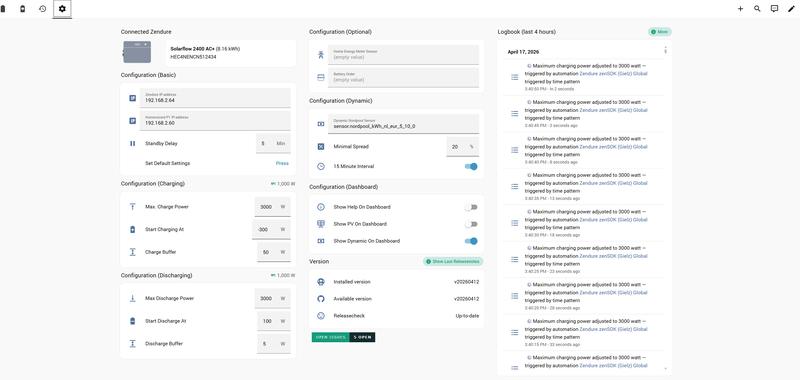The image size is (800, 380).
Task: Click the Show Help info icon
Action: click(320, 207)
